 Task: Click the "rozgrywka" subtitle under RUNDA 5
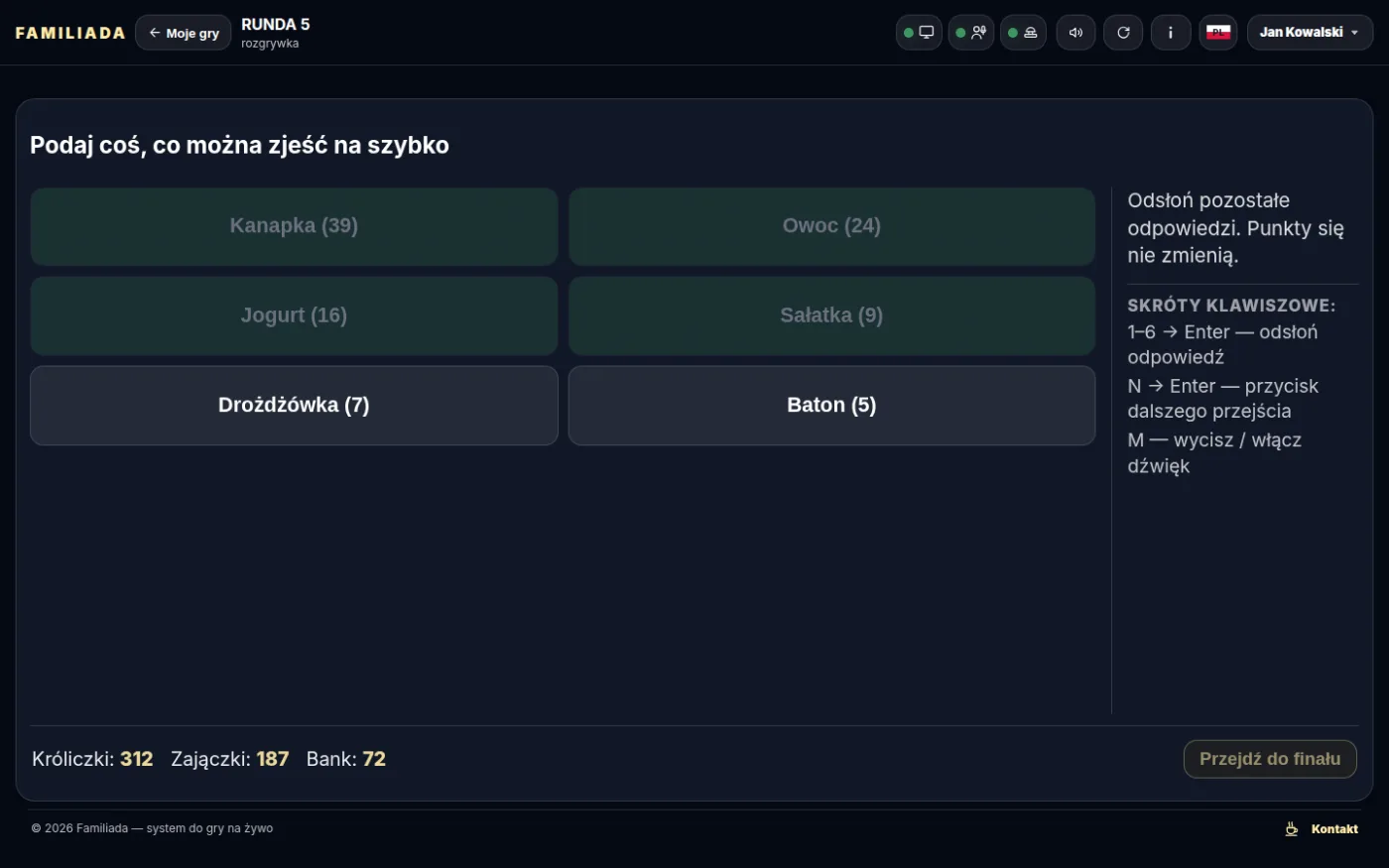point(270,44)
